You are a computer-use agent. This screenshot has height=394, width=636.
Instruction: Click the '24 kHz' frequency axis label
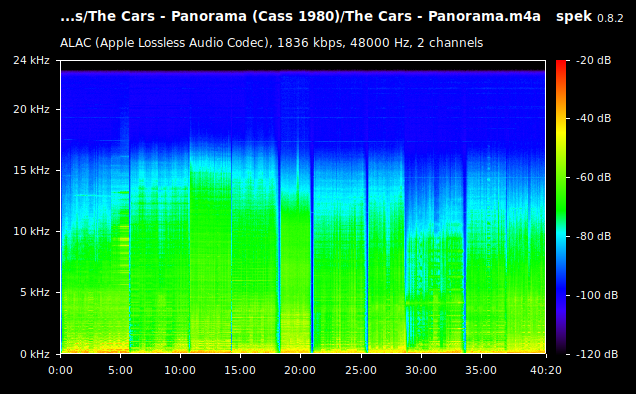coord(31,60)
